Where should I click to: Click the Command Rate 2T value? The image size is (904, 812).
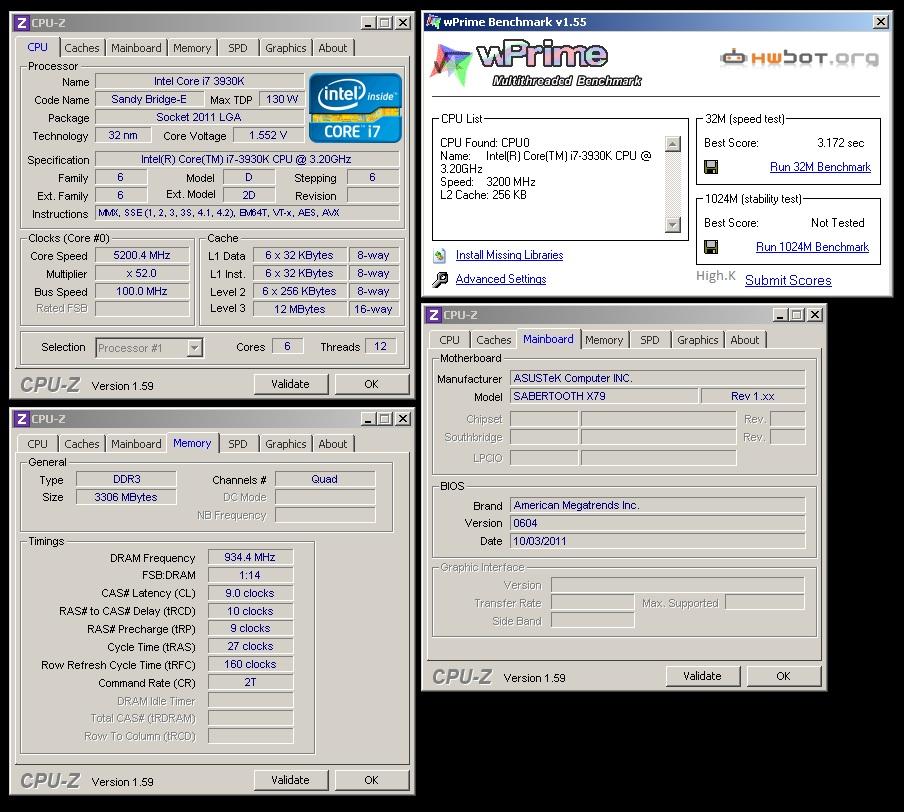[250, 682]
